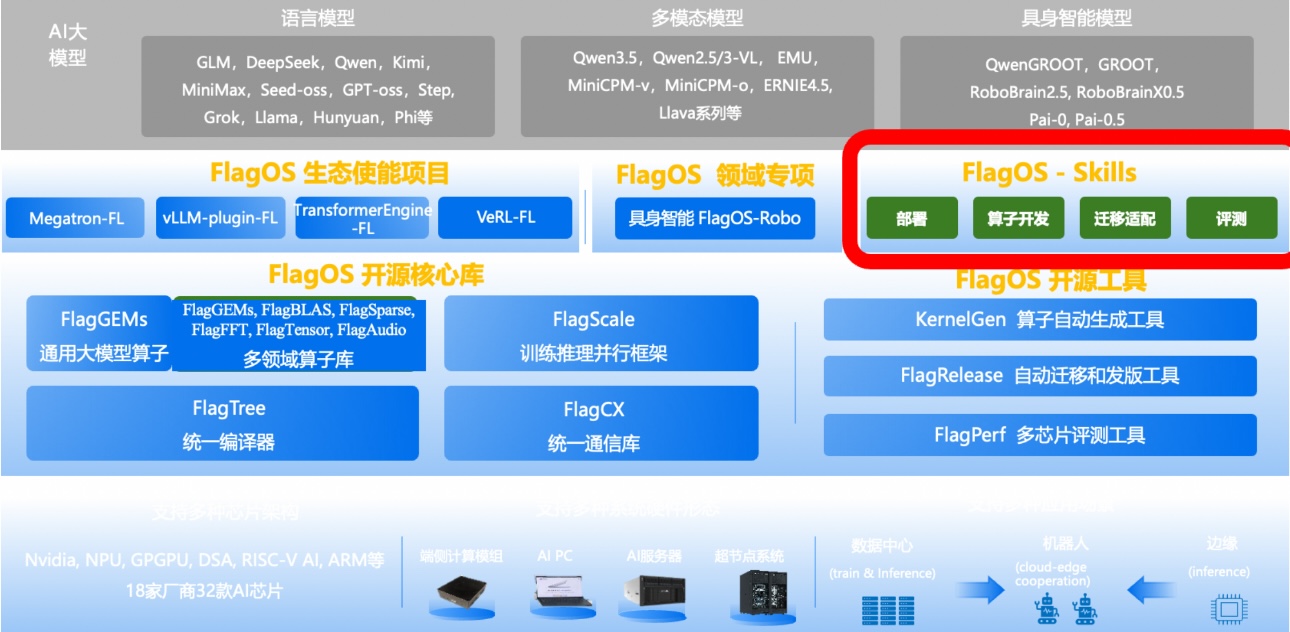This screenshot has width=1290, height=632.
Task: Click the 'FlagOS 开源核心库' heading
Action: (x=376, y=274)
